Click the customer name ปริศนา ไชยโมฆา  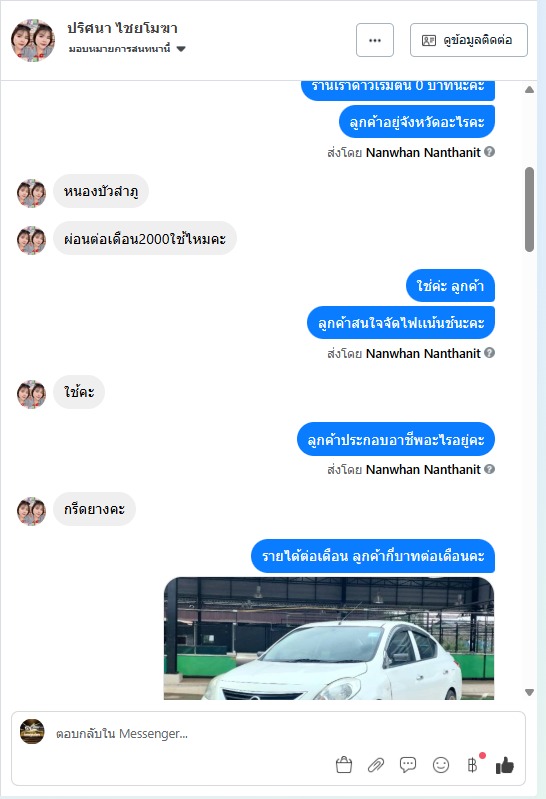122,29
